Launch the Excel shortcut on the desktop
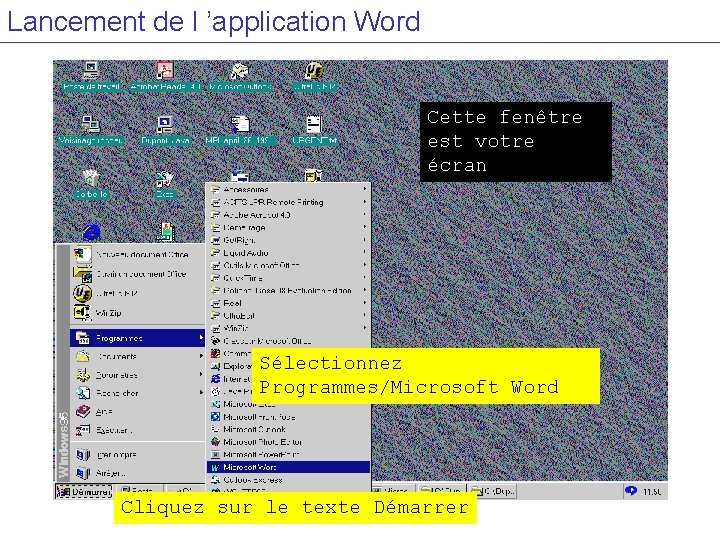The image size is (720, 540). [x=164, y=184]
